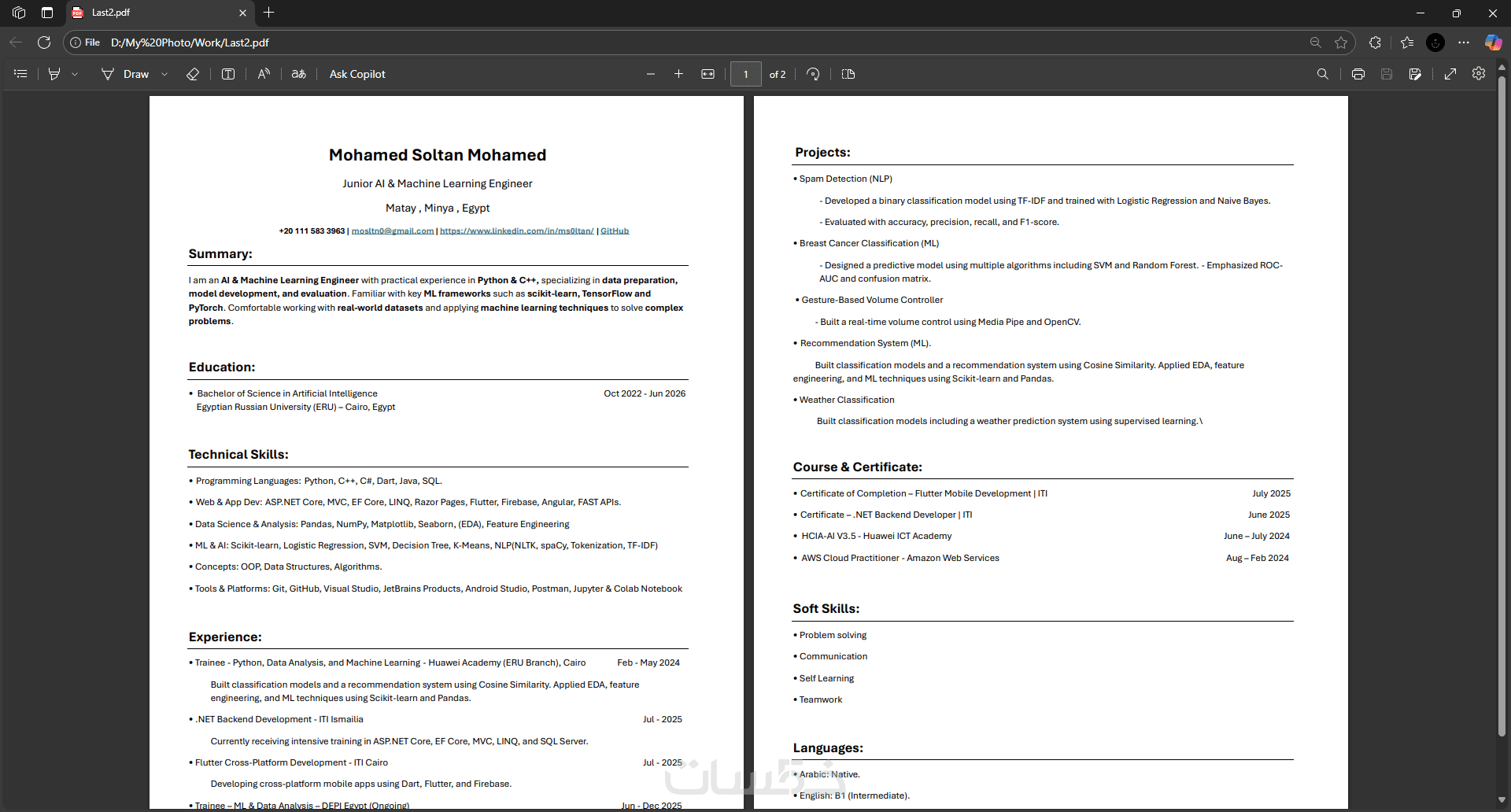
Task: Click 'Gesture-Based Volume Controller' project entry
Action: click(x=872, y=301)
